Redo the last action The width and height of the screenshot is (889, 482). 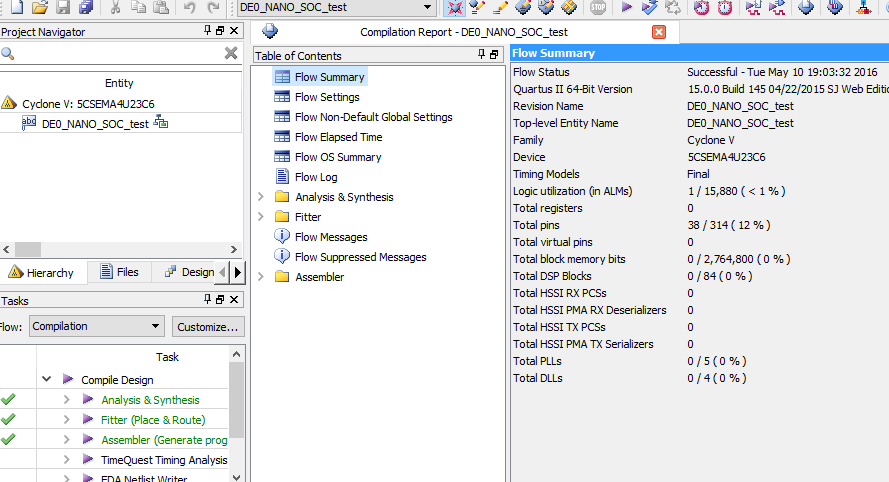click(213, 7)
